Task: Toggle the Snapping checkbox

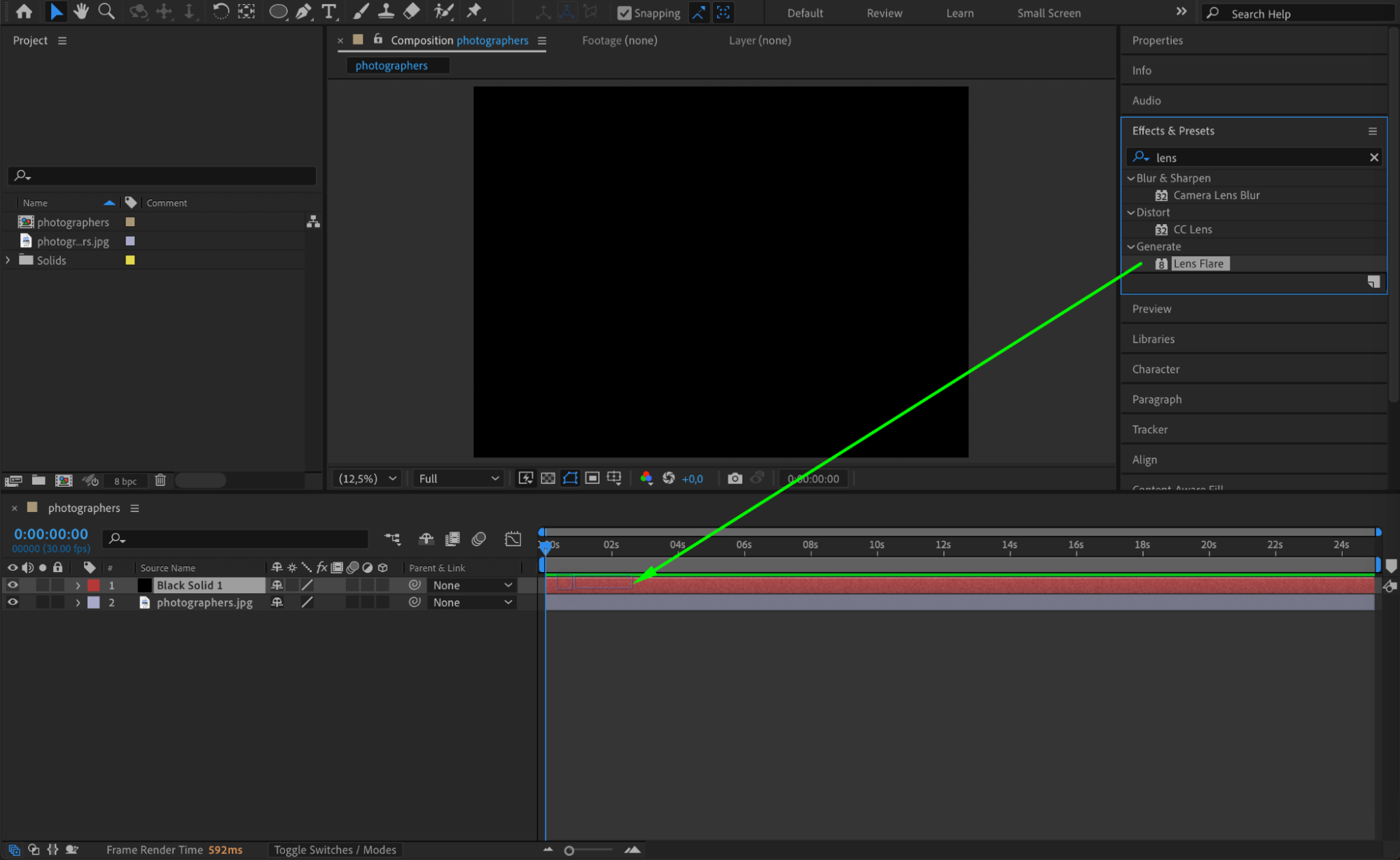Action: point(624,13)
